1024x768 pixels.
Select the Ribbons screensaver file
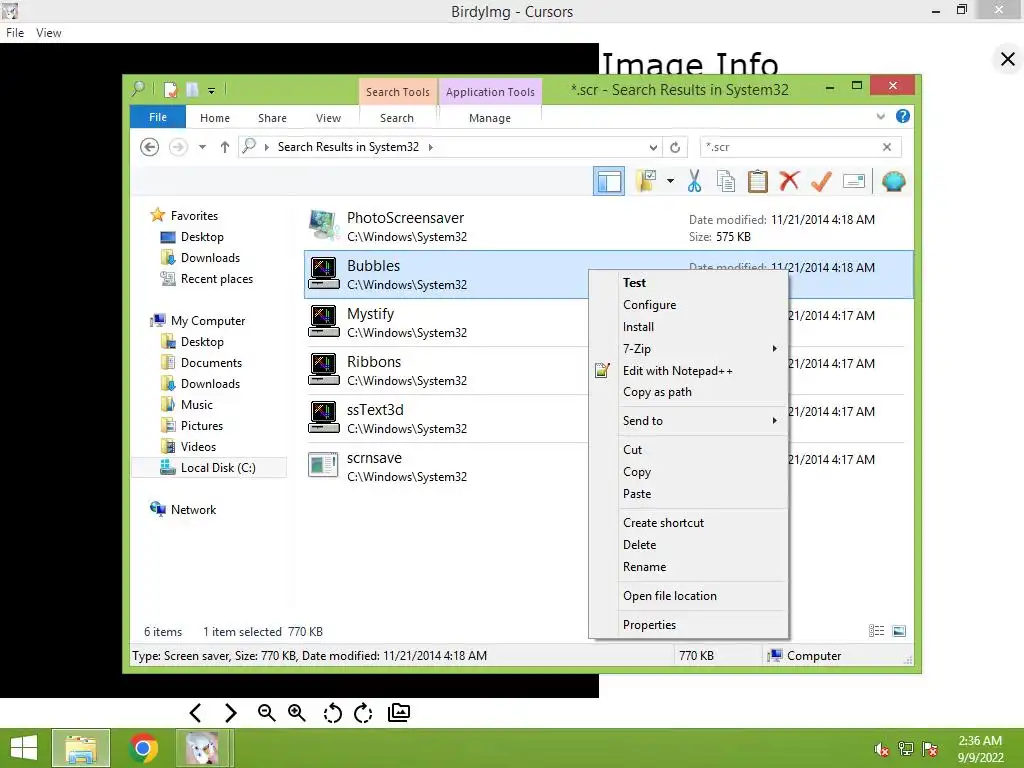click(x=447, y=370)
